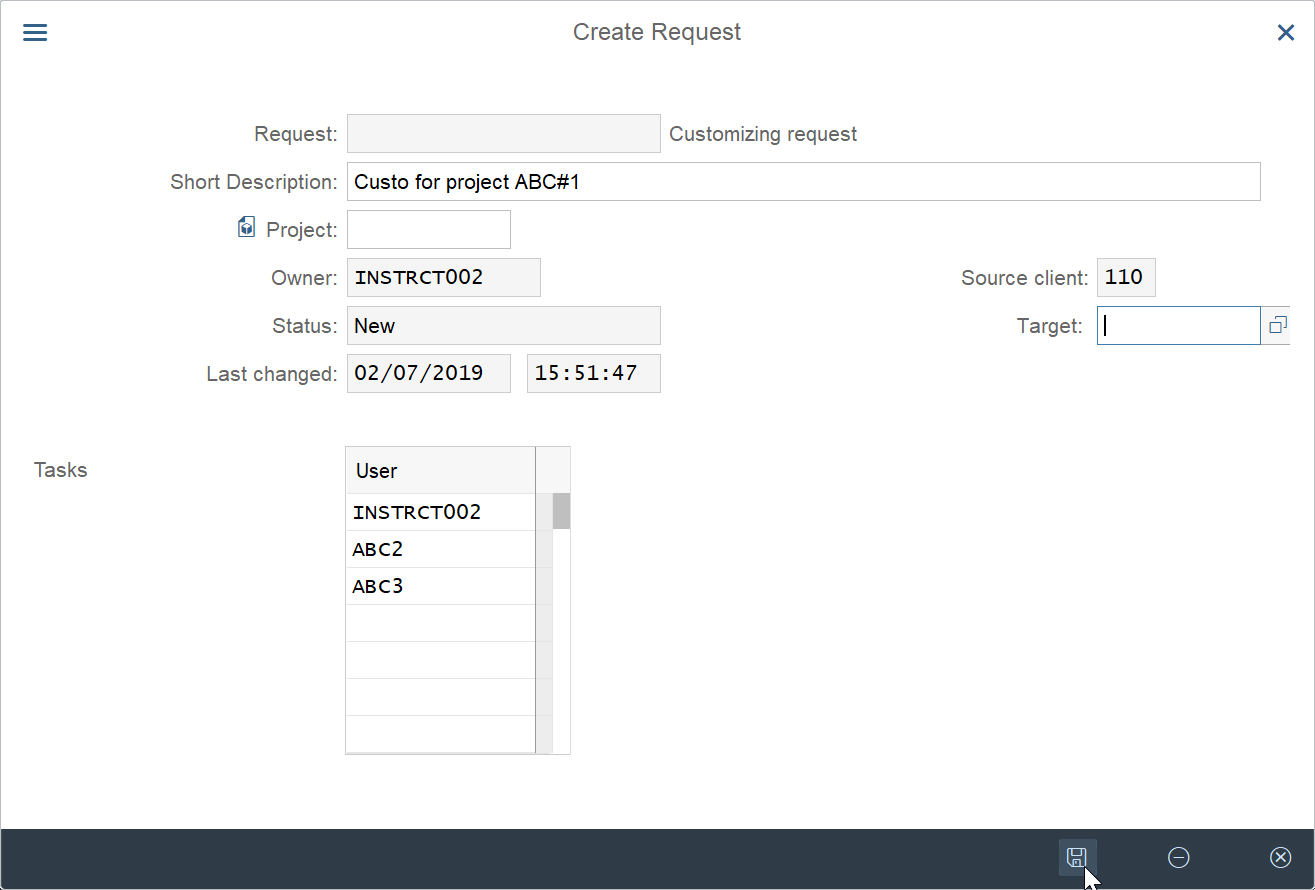Select task row ABC3
Image resolution: width=1315 pixels, height=890 pixels.
440,586
